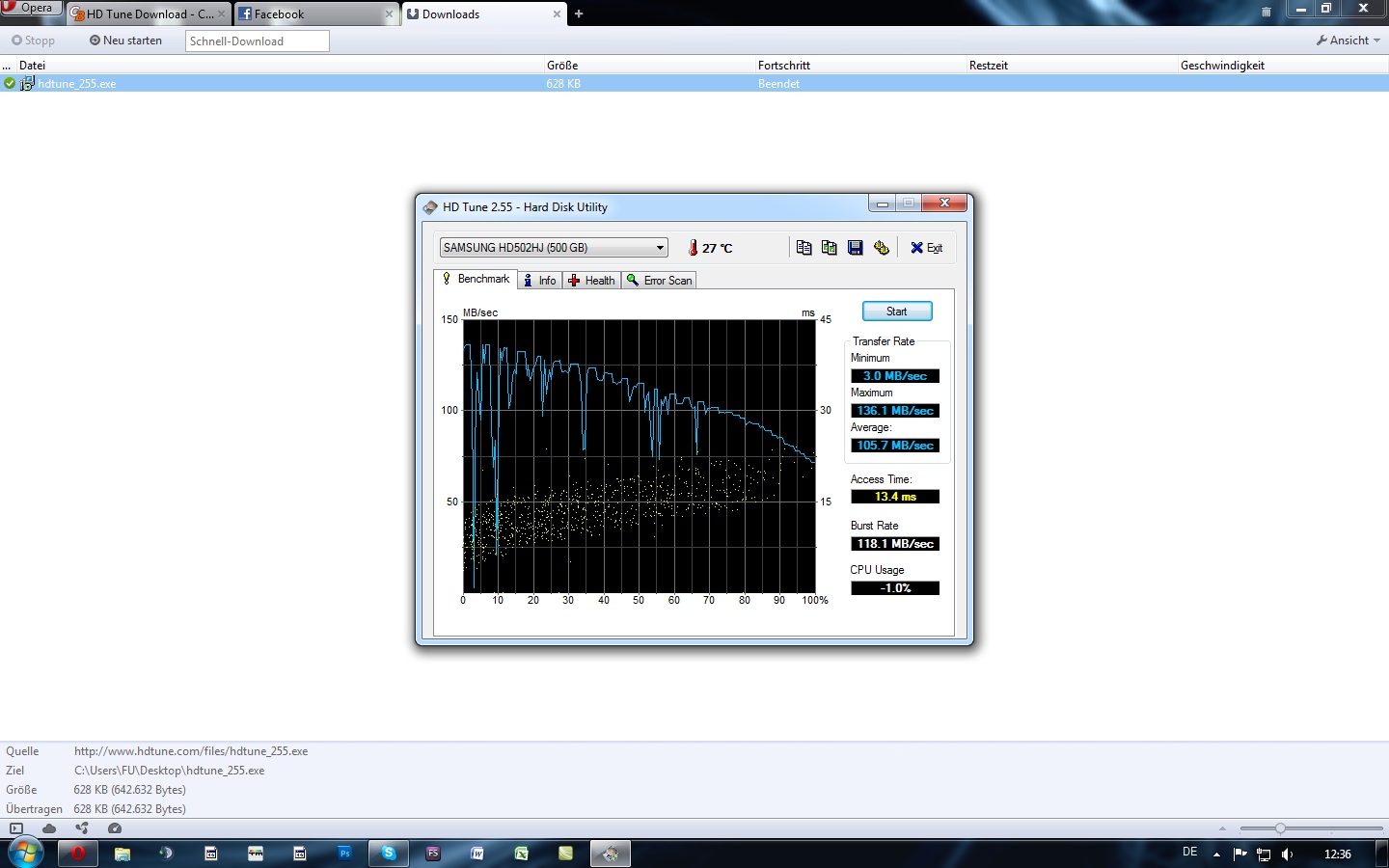Open Skype from the taskbar
This screenshot has width=1389, height=868.
pyautogui.click(x=389, y=854)
